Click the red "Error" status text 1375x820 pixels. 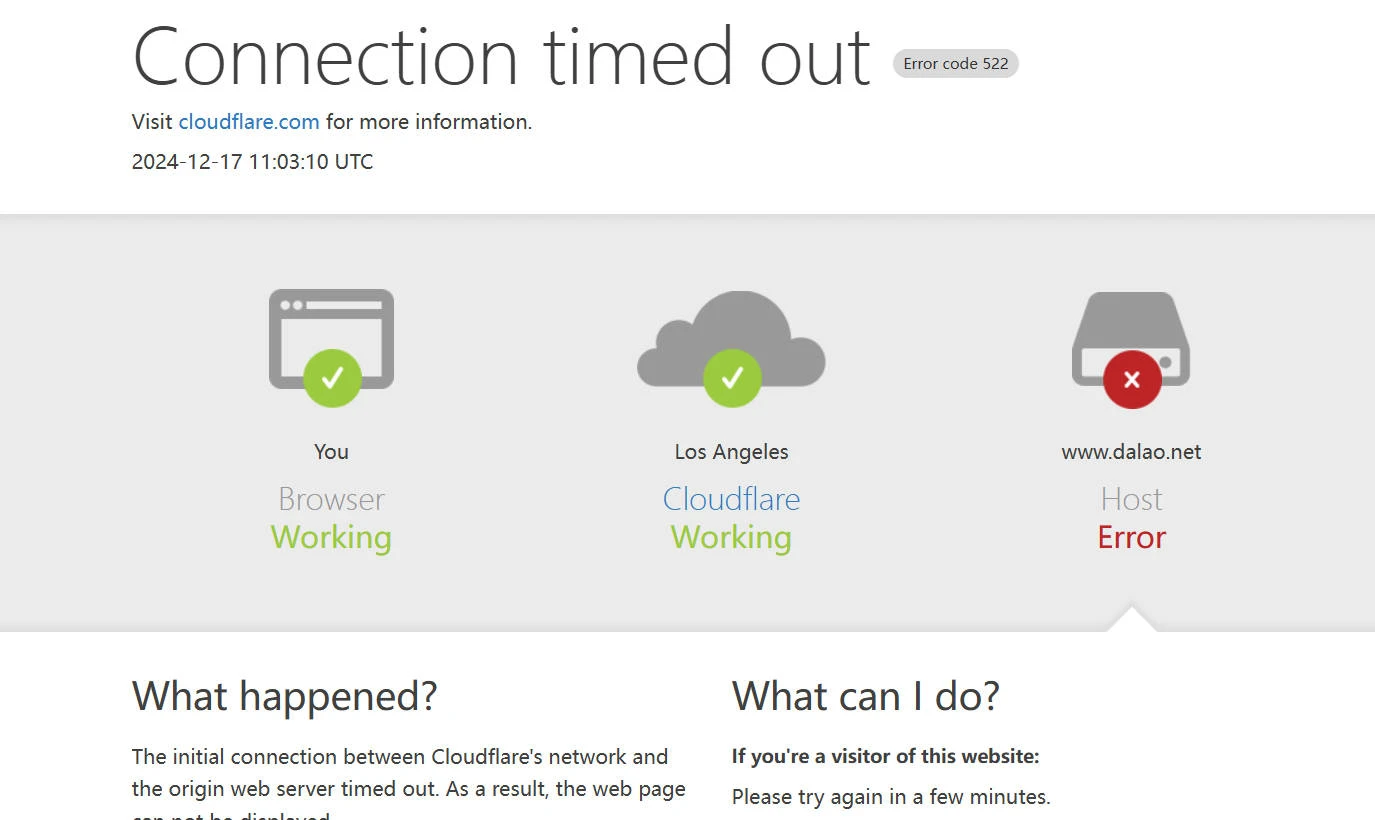tap(1131, 538)
